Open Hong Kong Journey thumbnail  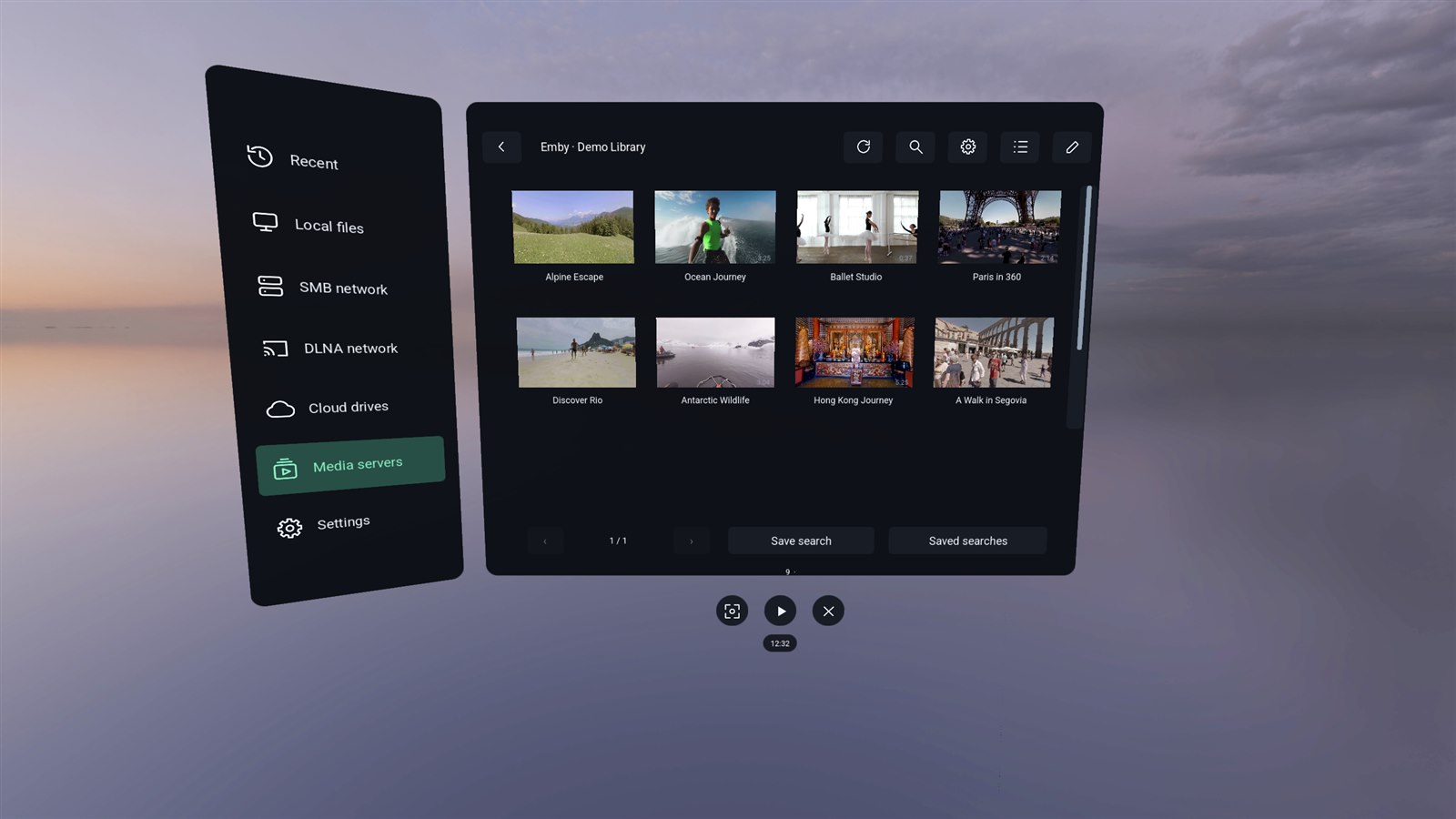(x=854, y=352)
